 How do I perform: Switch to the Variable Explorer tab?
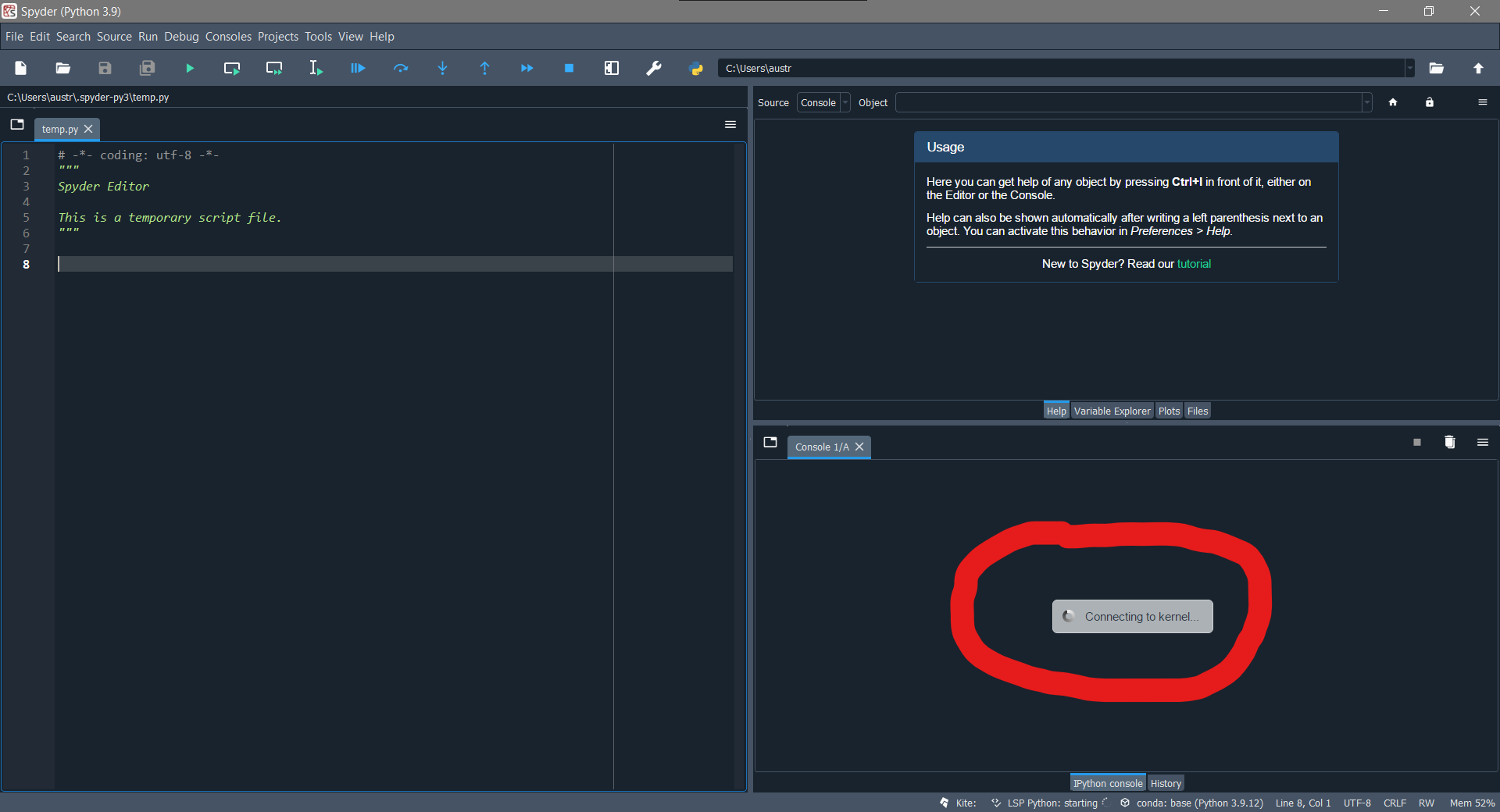point(1112,411)
